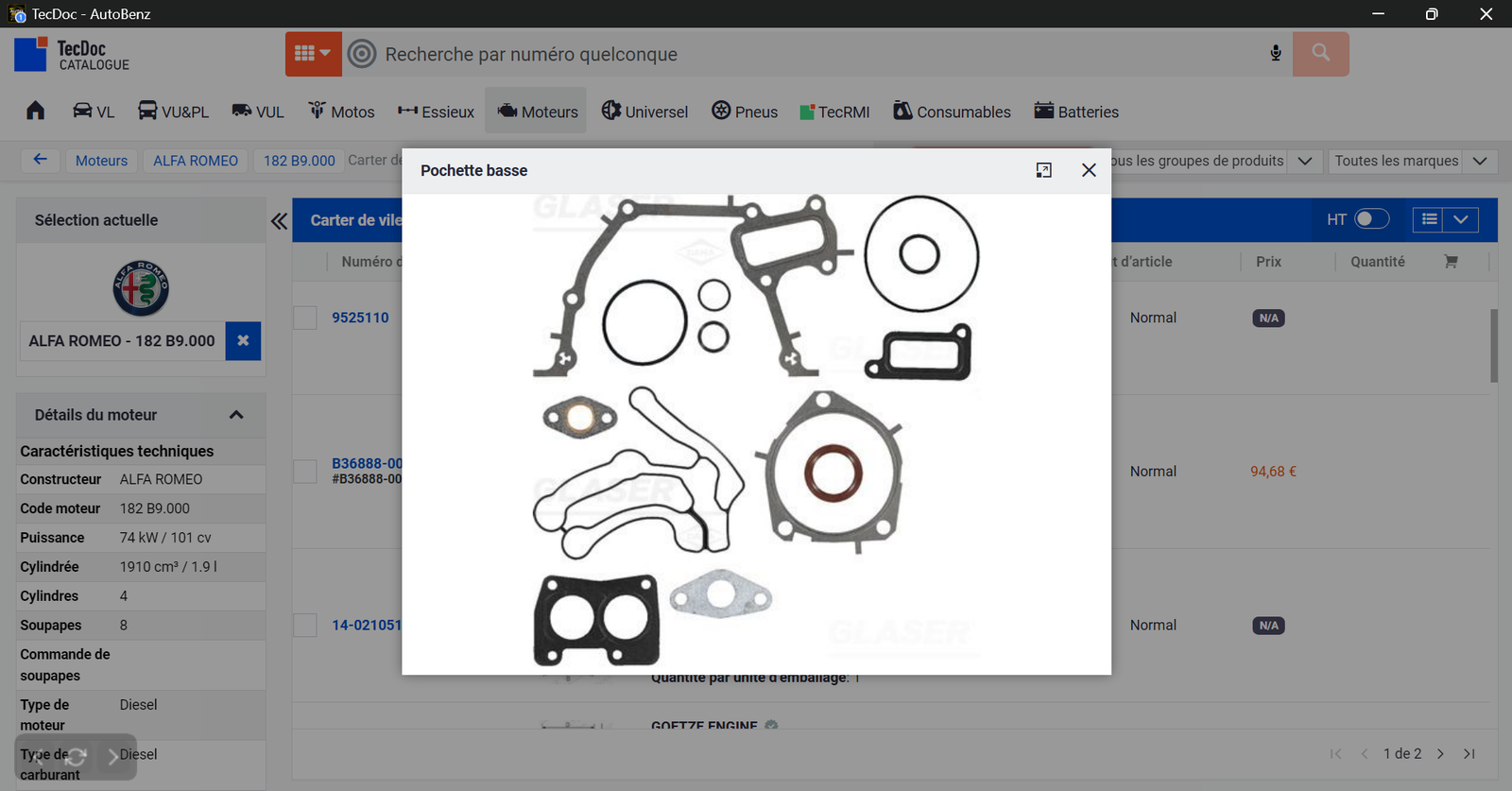Click the Moteurs breadcrumb link
The height and width of the screenshot is (791, 1512).
(x=101, y=161)
